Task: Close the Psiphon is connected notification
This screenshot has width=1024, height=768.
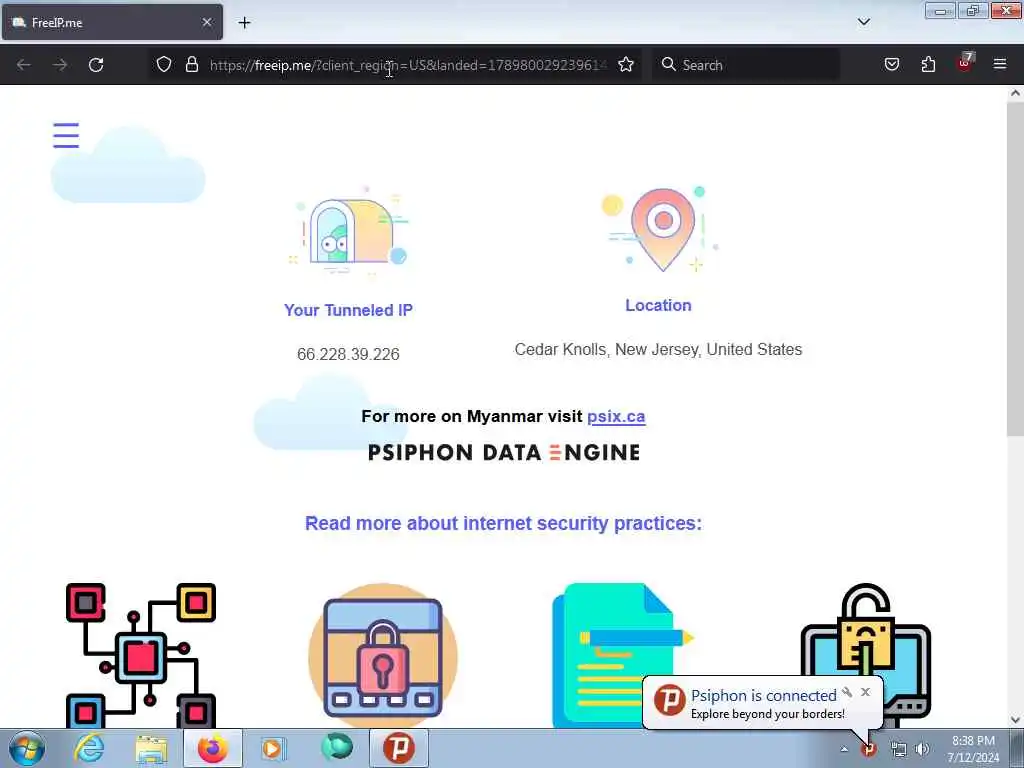Action: (865, 692)
